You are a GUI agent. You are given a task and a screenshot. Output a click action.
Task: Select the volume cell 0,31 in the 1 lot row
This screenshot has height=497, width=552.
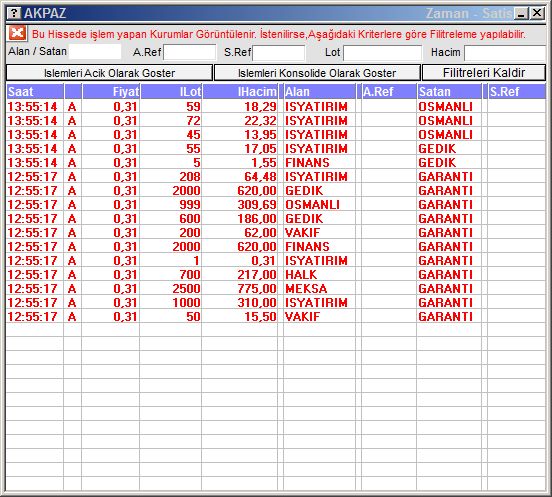pyautogui.click(x=263, y=260)
